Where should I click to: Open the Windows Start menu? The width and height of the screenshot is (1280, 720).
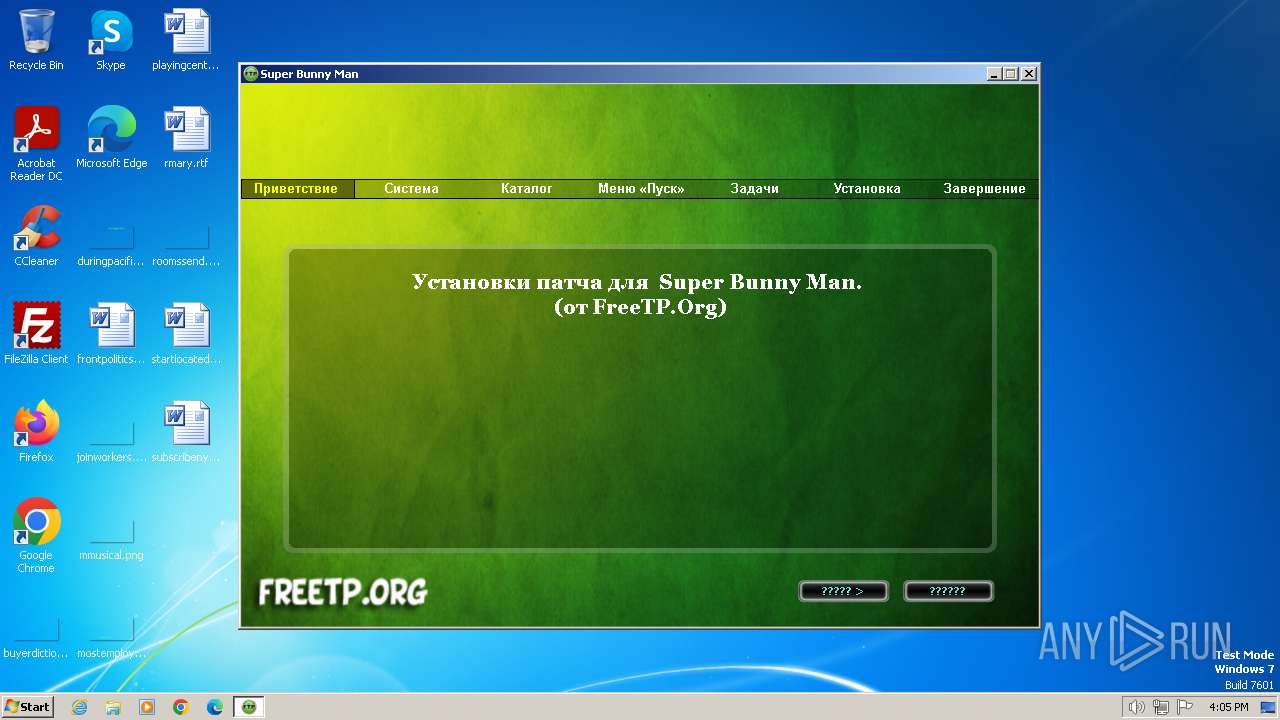coord(28,707)
